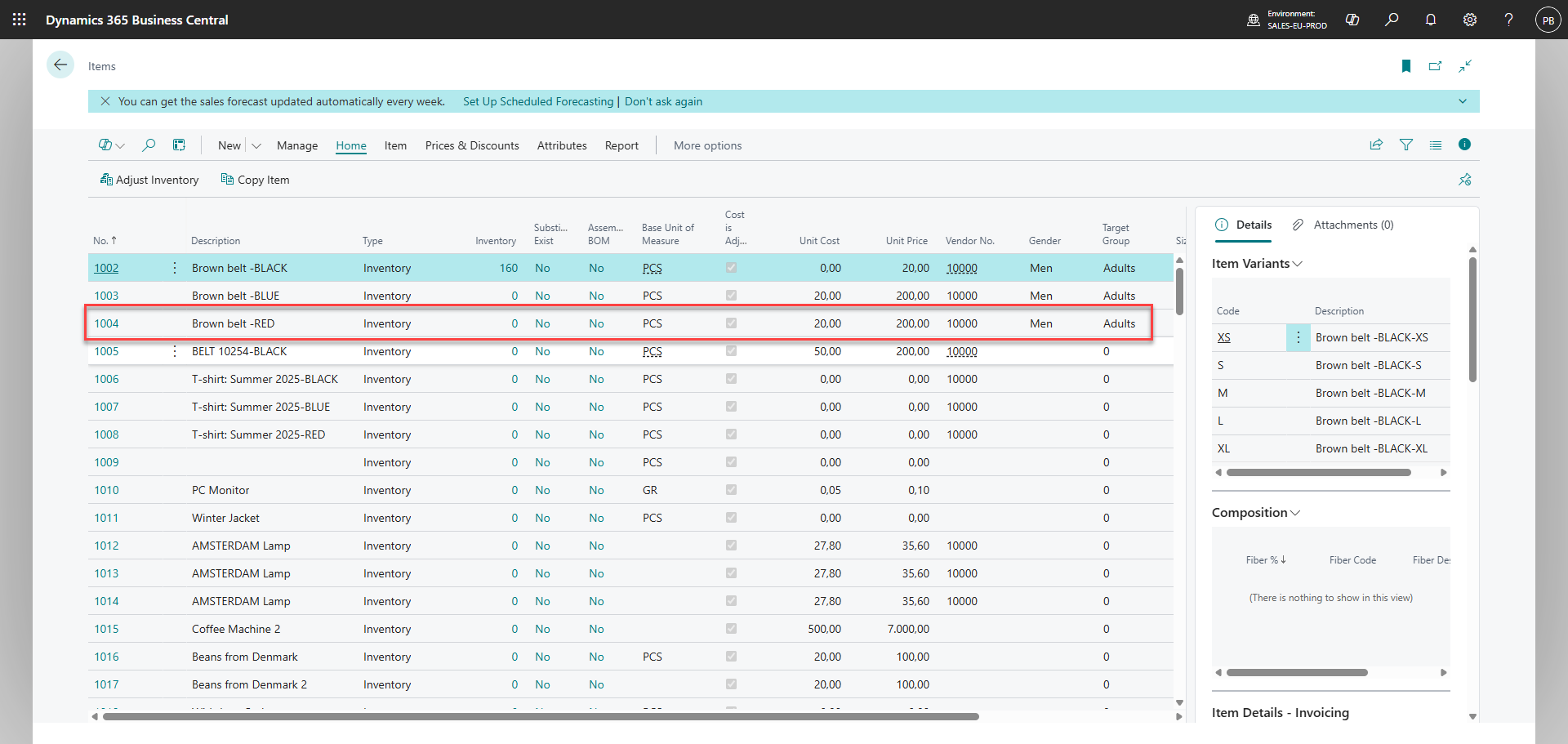Open the menu for variant XS
The image size is (1568, 744).
pos(1298,337)
